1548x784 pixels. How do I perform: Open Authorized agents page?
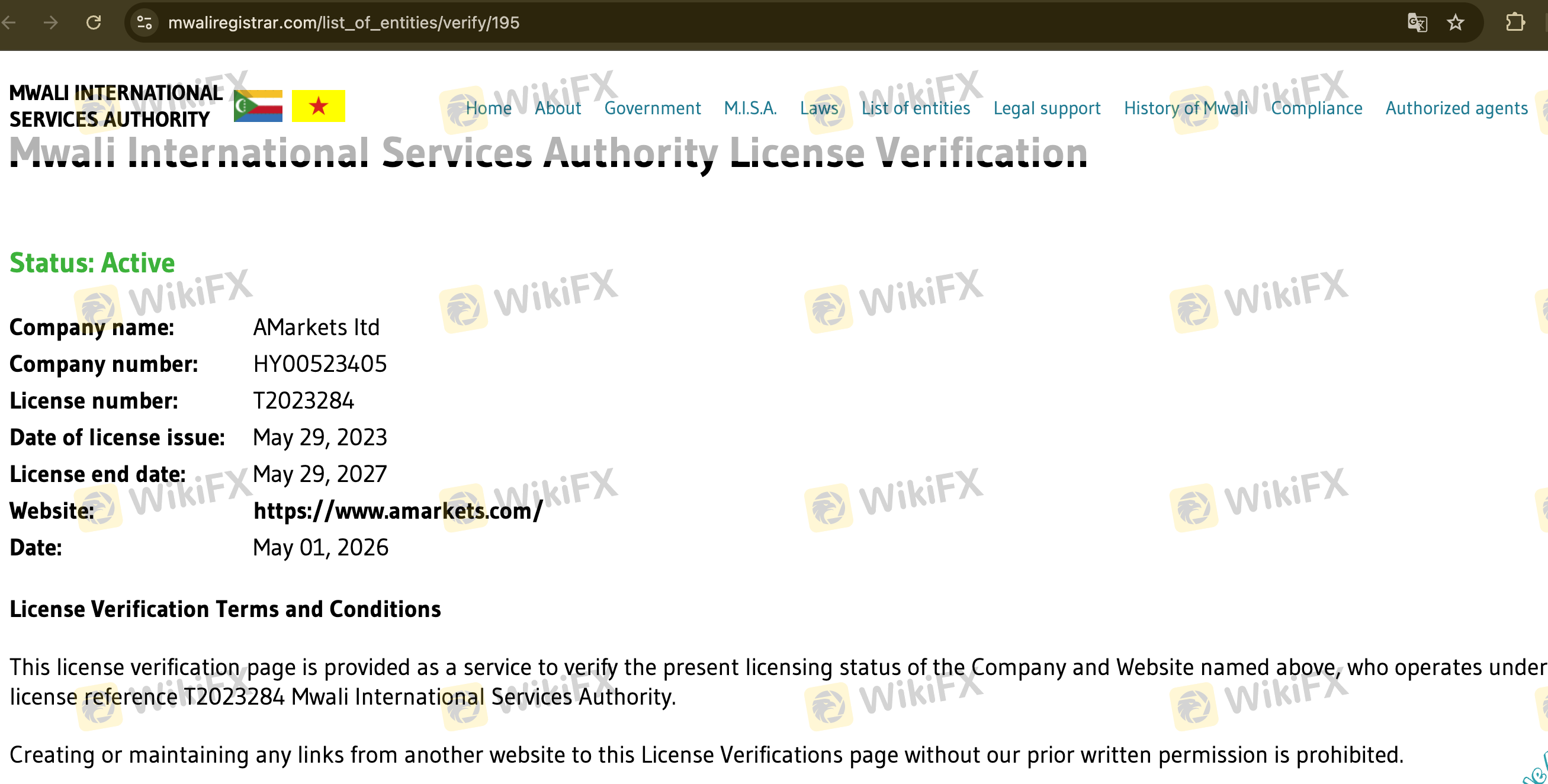coord(1457,108)
